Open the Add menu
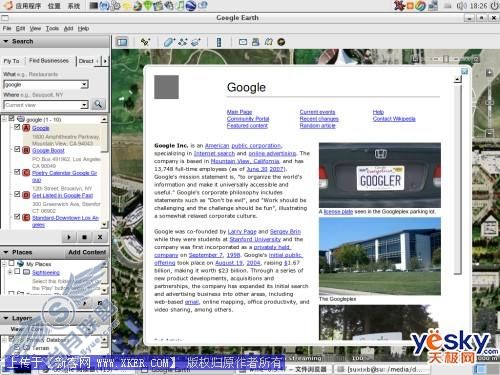The height and width of the screenshot is (375, 500). click(x=68, y=28)
